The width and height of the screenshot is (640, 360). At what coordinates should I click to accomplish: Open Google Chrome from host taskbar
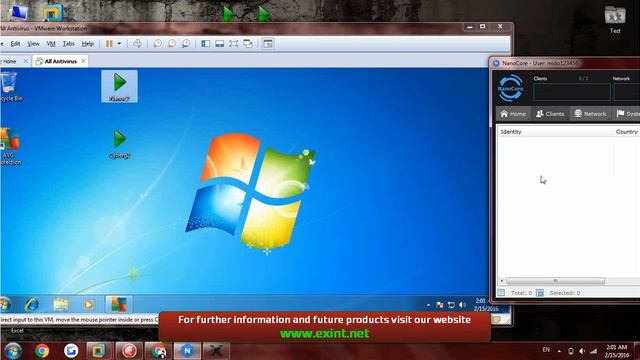pyautogui.click(x=42, y=351)
